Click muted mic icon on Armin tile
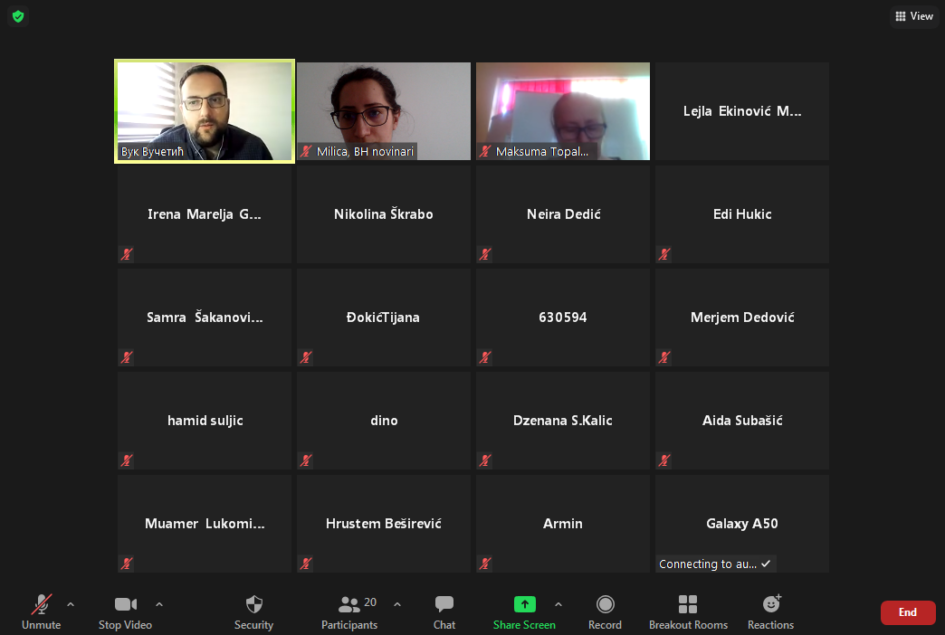This screenshot has height=635, width=945. 485,563
